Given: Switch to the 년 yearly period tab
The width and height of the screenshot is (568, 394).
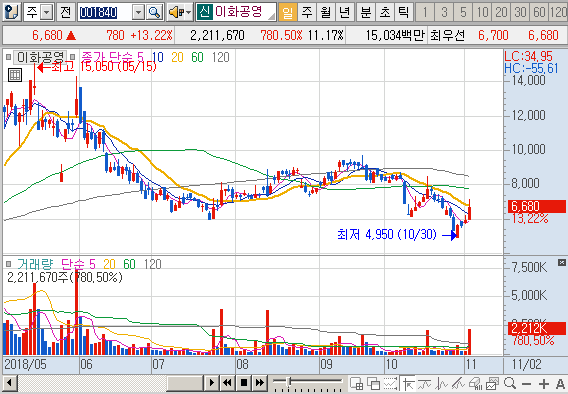Looking at the screenshot, I should (x=344, y=12).
